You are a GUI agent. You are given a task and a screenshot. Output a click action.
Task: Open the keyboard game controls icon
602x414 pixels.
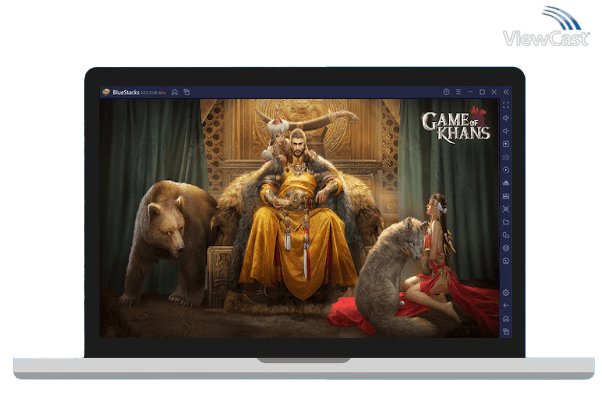pos(506,157)
